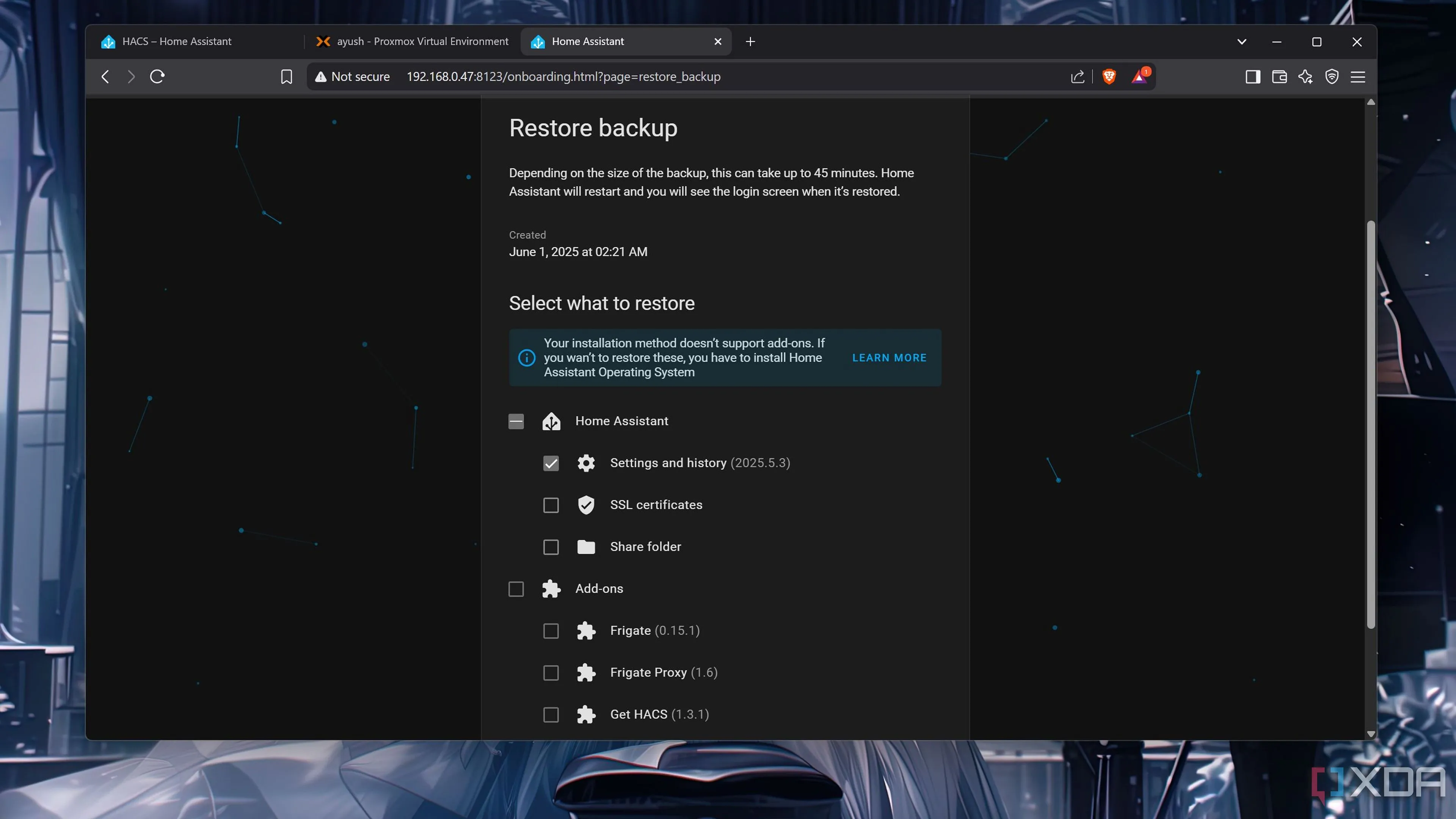This screenshot has height=819, width=1456.
Task: Click the LEARN MORE link
Action: pyautogui.click(x=889, y=358)
